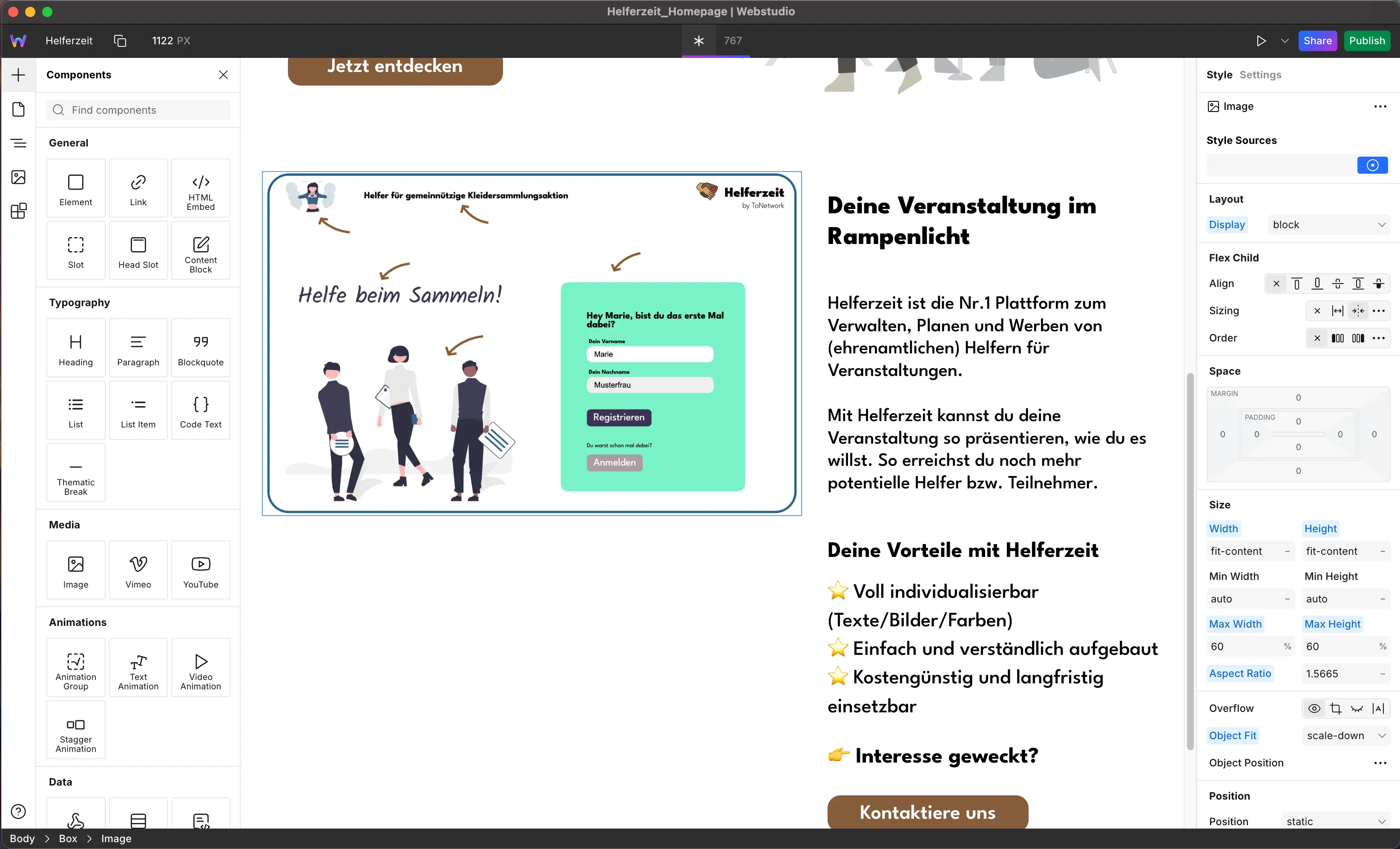Switch to the Settings tab
The height and width of the screenshot is (849, 1400).
1260,75
